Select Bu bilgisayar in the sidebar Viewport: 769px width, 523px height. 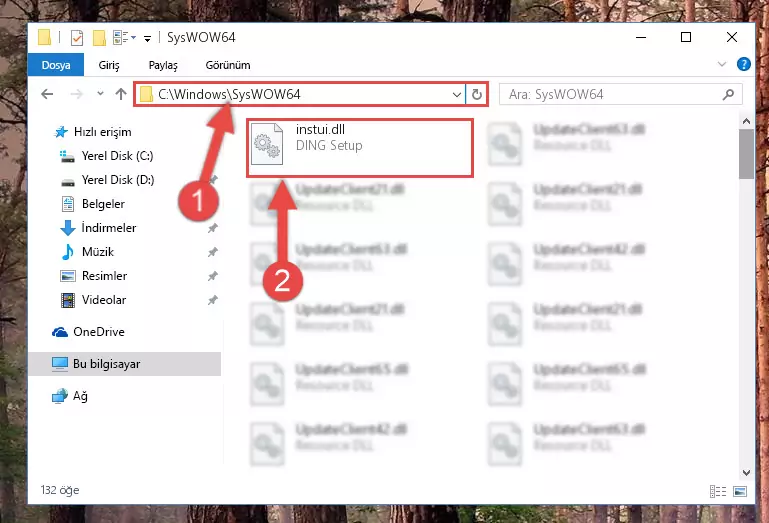125,364
